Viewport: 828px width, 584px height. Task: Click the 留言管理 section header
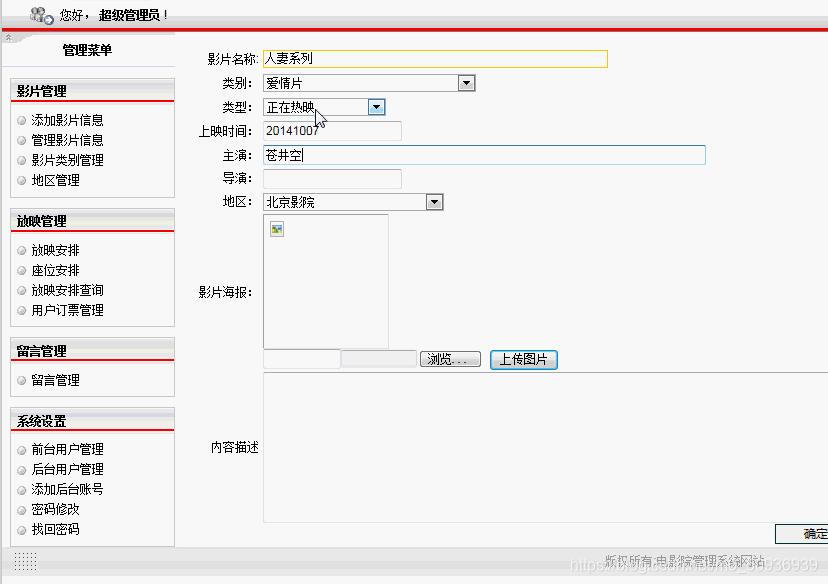92,351
